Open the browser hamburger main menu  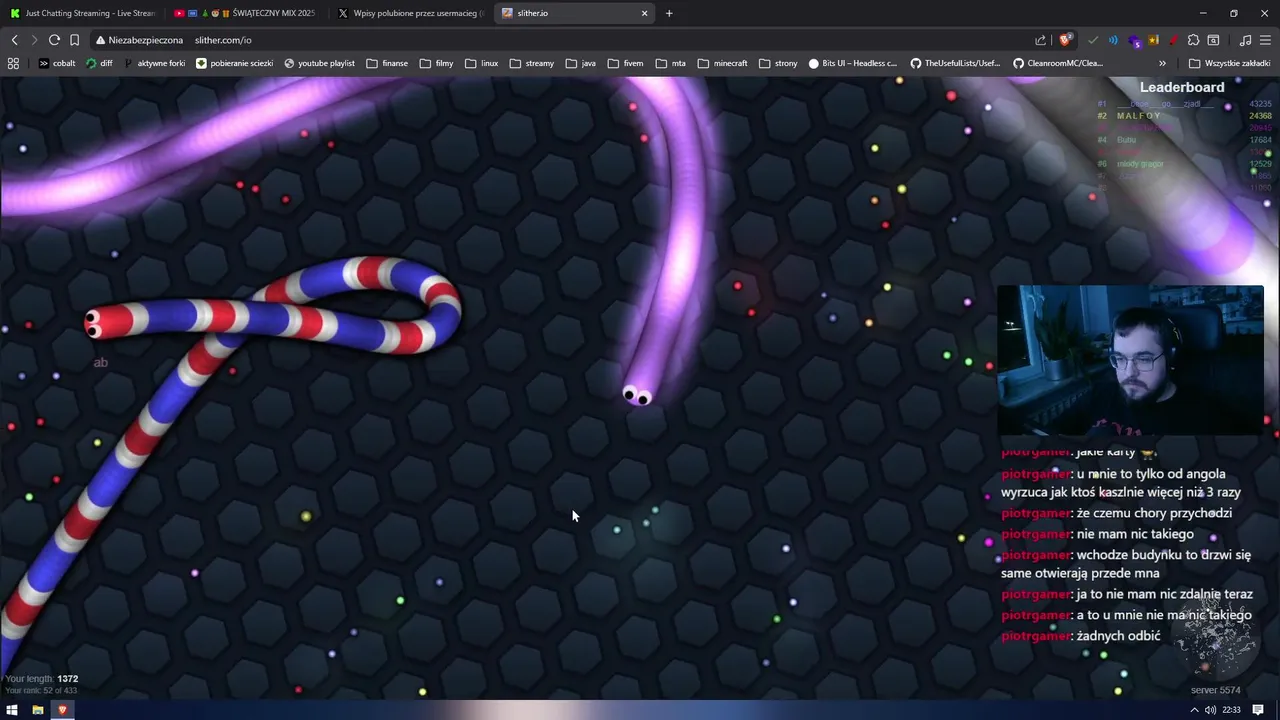click(1265, 40)
